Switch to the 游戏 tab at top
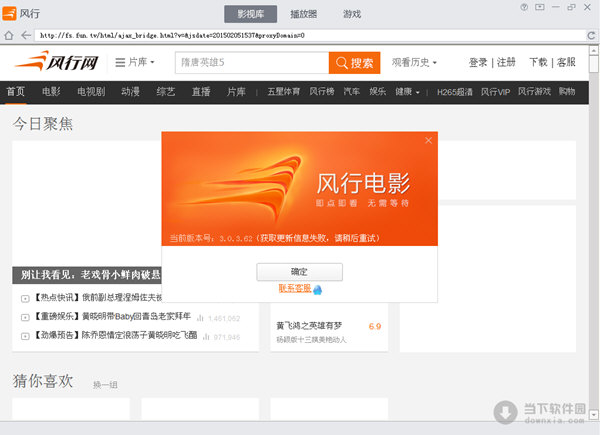The image size is (600, 435). pyautogui.click(x=352, y=14)
